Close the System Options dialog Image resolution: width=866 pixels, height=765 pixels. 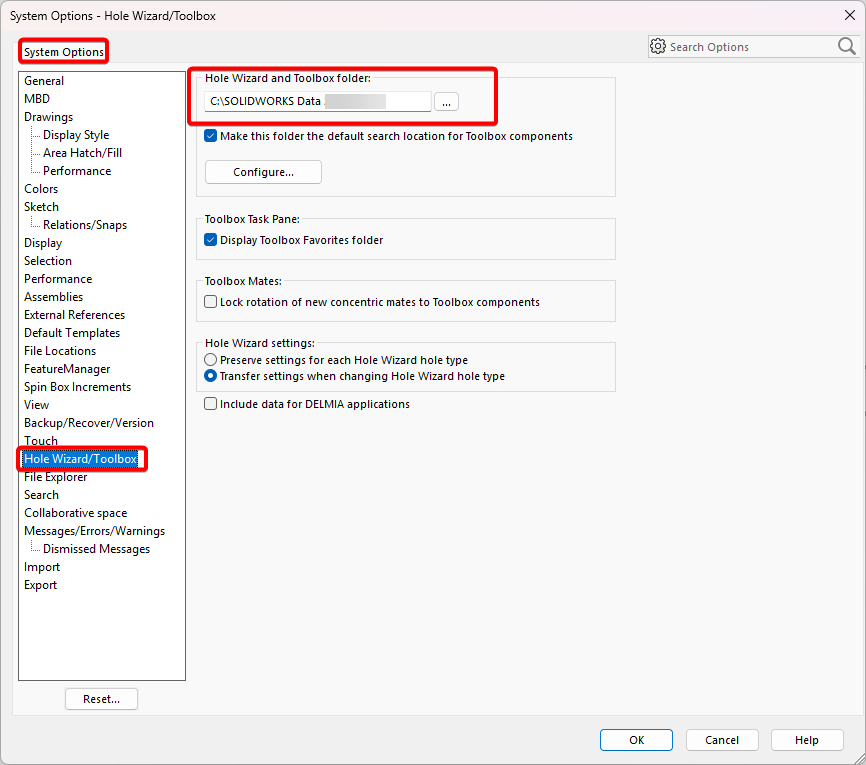point(850,15)
